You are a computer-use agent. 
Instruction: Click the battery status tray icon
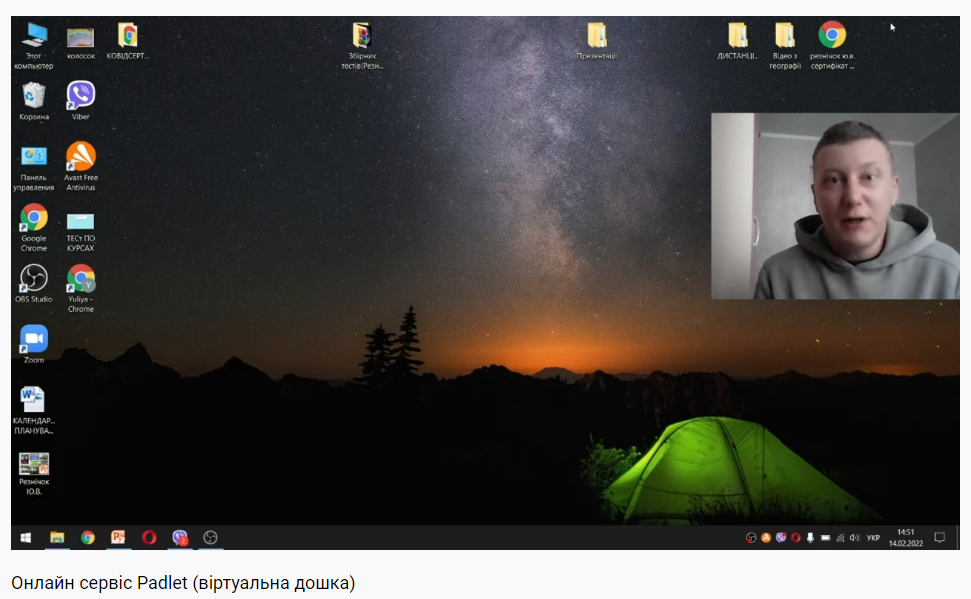tap(825, 538)
